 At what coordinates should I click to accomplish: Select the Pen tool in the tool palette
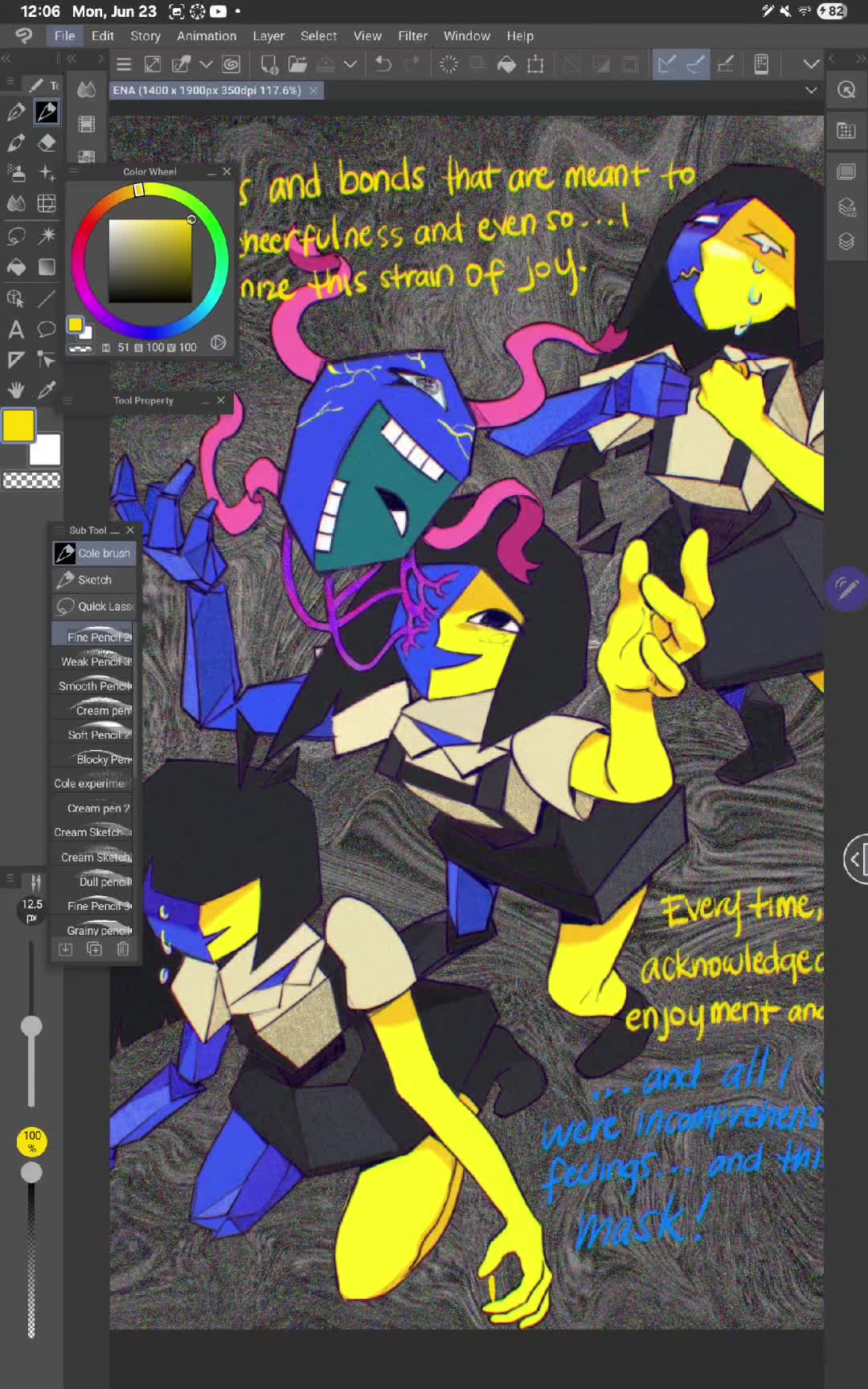15,112
